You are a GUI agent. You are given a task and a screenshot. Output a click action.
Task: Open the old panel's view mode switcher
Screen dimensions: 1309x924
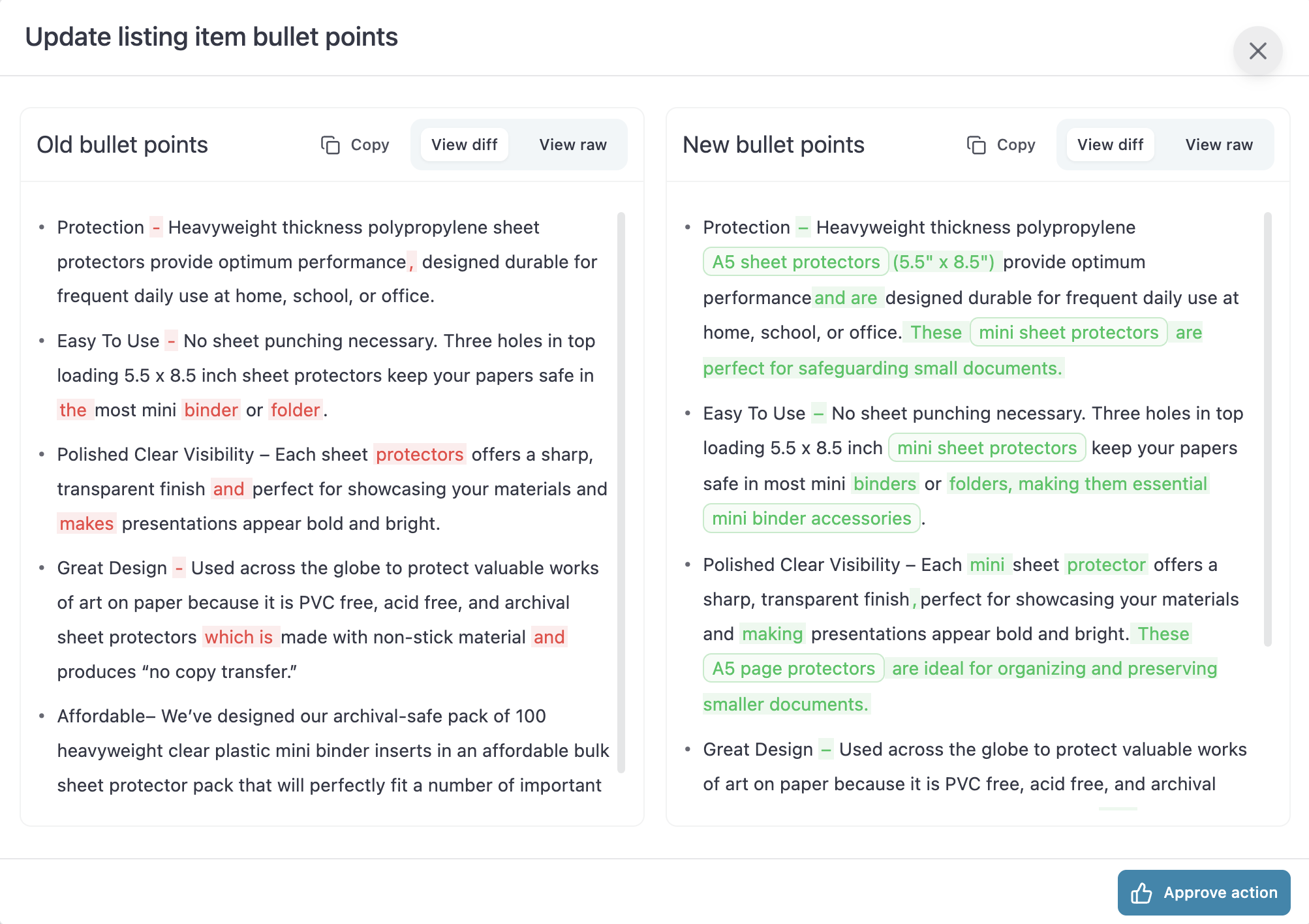519,144
